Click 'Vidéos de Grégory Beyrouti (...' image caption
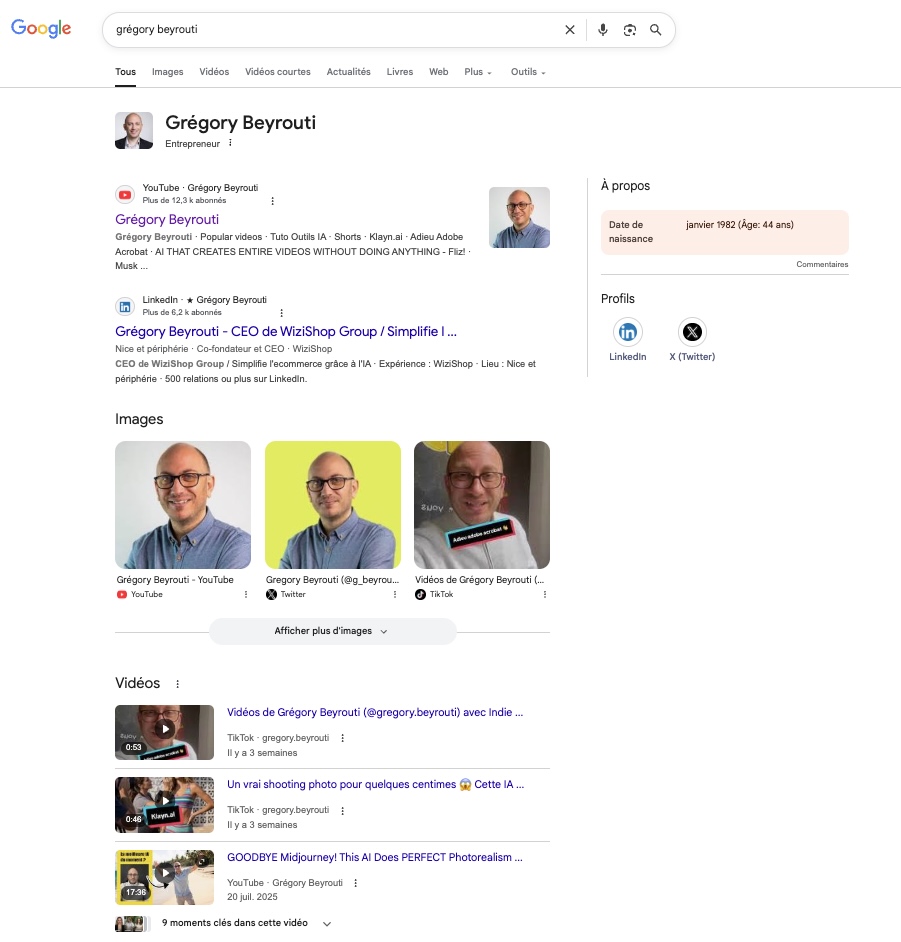This screenshot has width=901, height=942. [x=479, y=580]
